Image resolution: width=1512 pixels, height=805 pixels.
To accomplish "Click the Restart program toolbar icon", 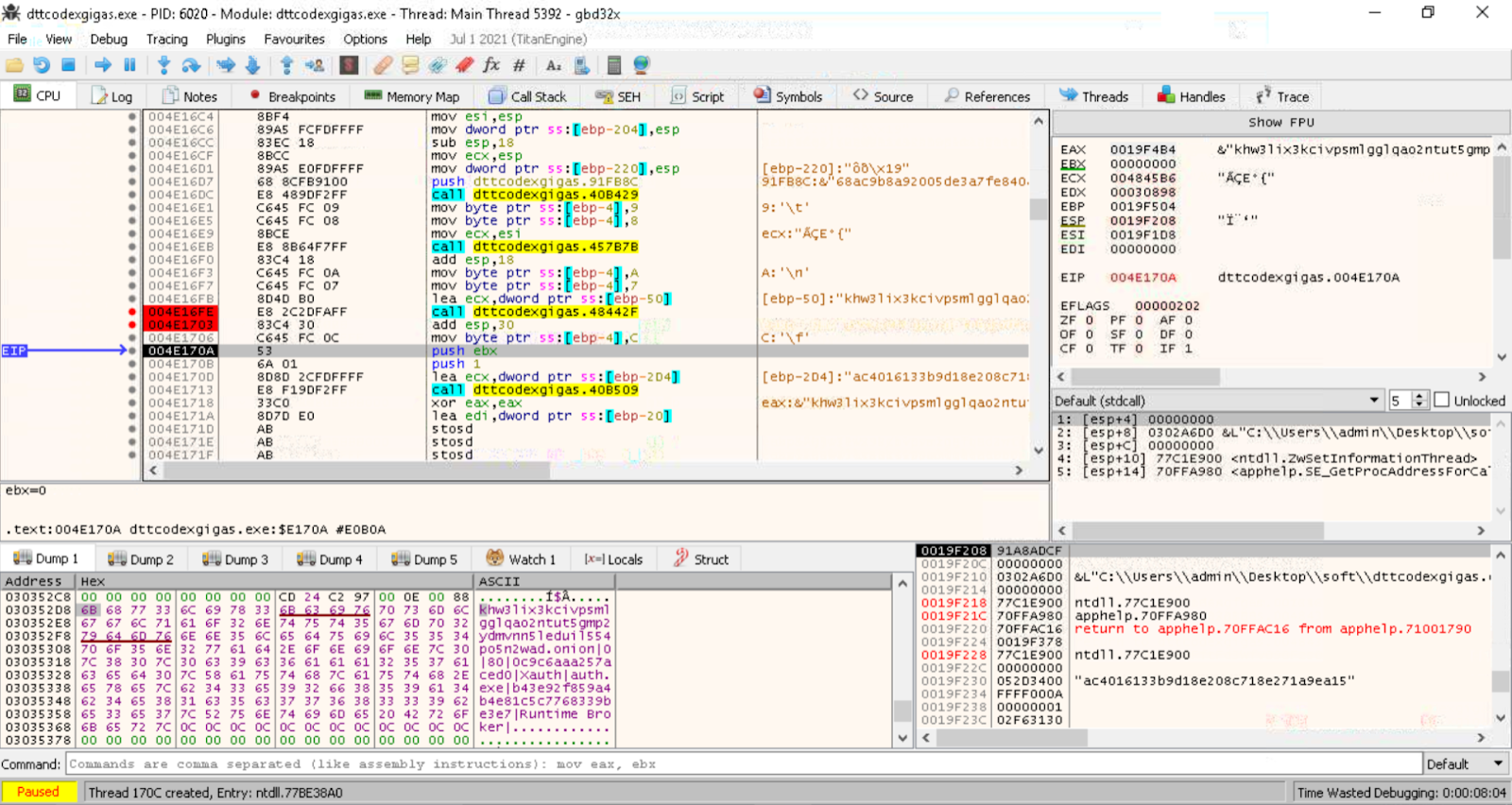I will click(42, 65).
